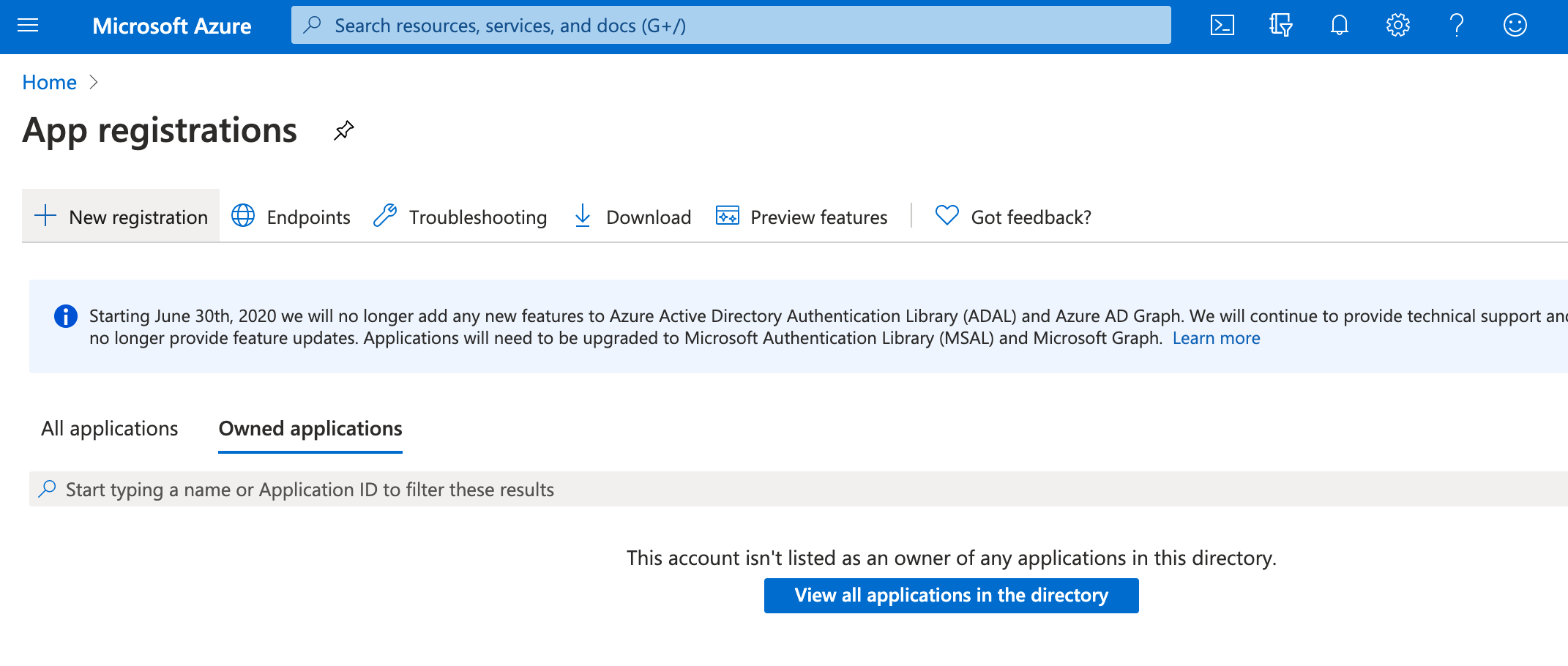
Task: Open the notifications bell
Action: tap(1339, 26)
